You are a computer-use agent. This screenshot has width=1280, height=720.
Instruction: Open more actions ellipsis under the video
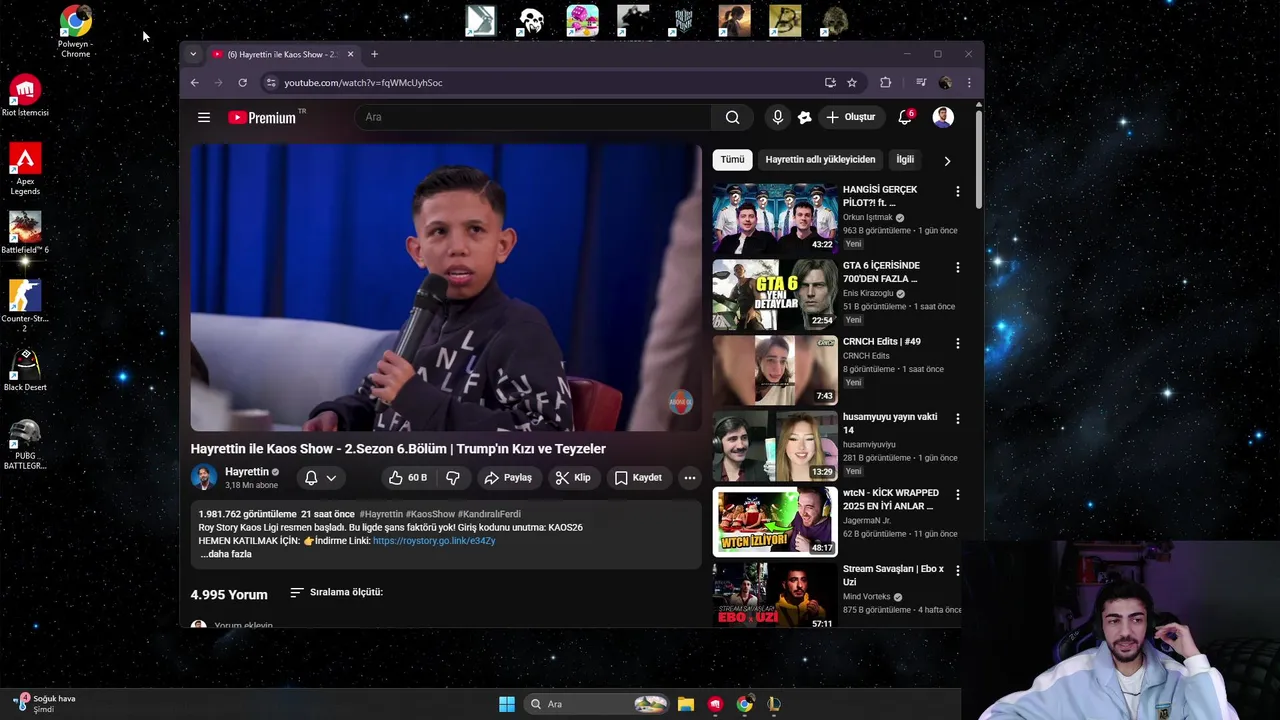point(689,478)
